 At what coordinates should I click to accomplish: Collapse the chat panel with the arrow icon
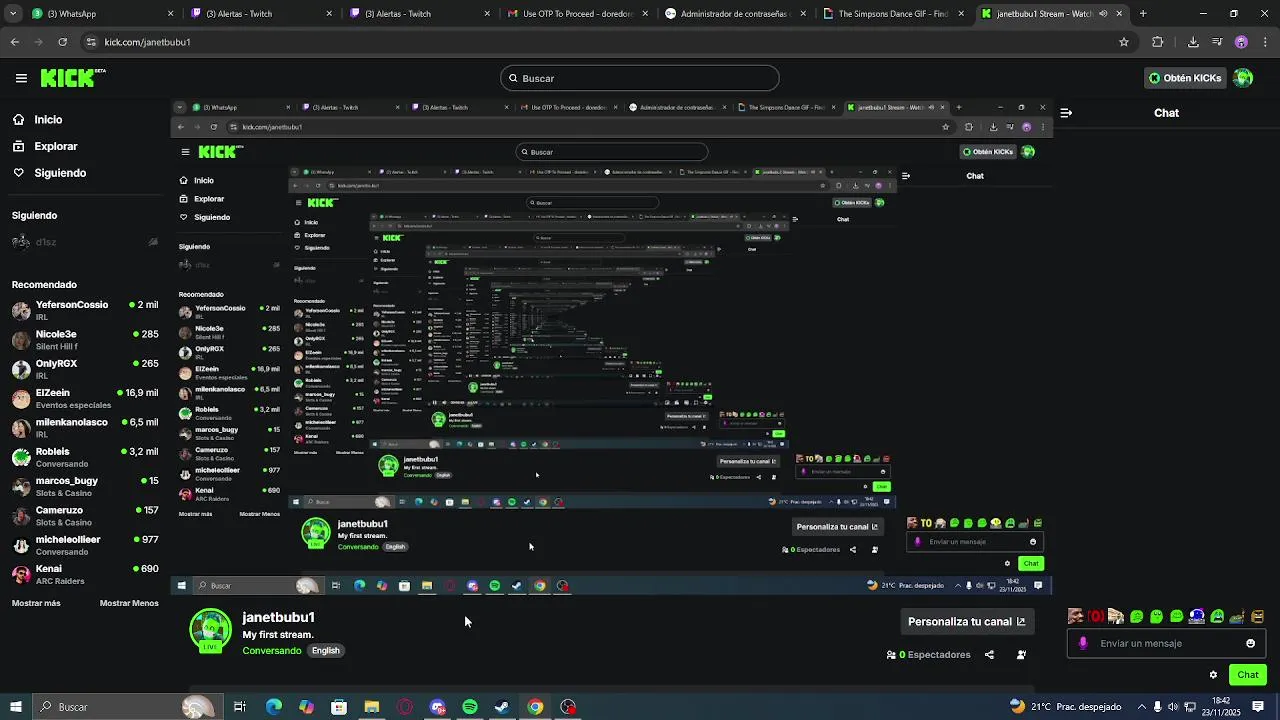pos(1066,113)
